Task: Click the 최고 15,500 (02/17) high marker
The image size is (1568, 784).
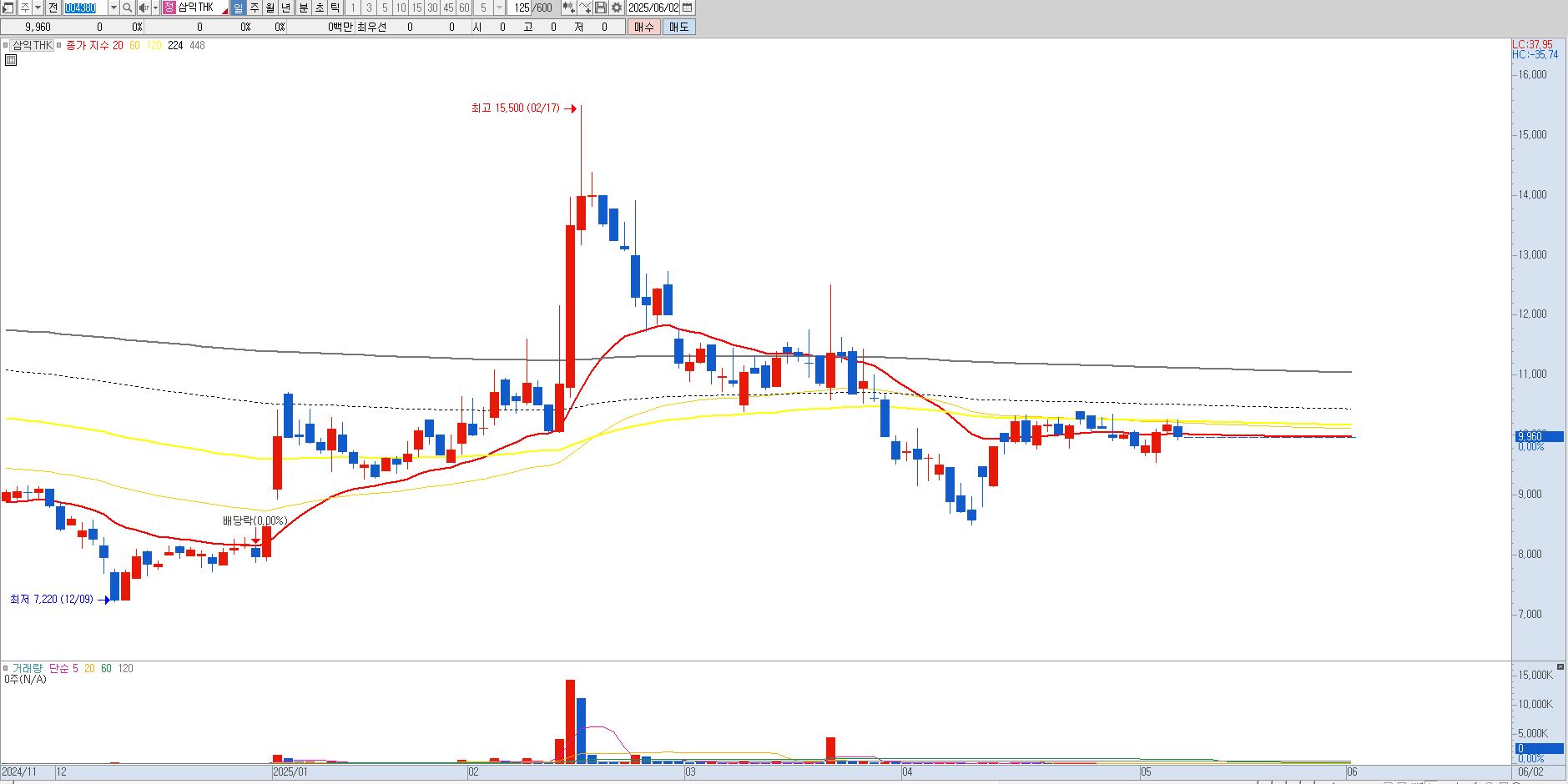Action: coord(524,108)
